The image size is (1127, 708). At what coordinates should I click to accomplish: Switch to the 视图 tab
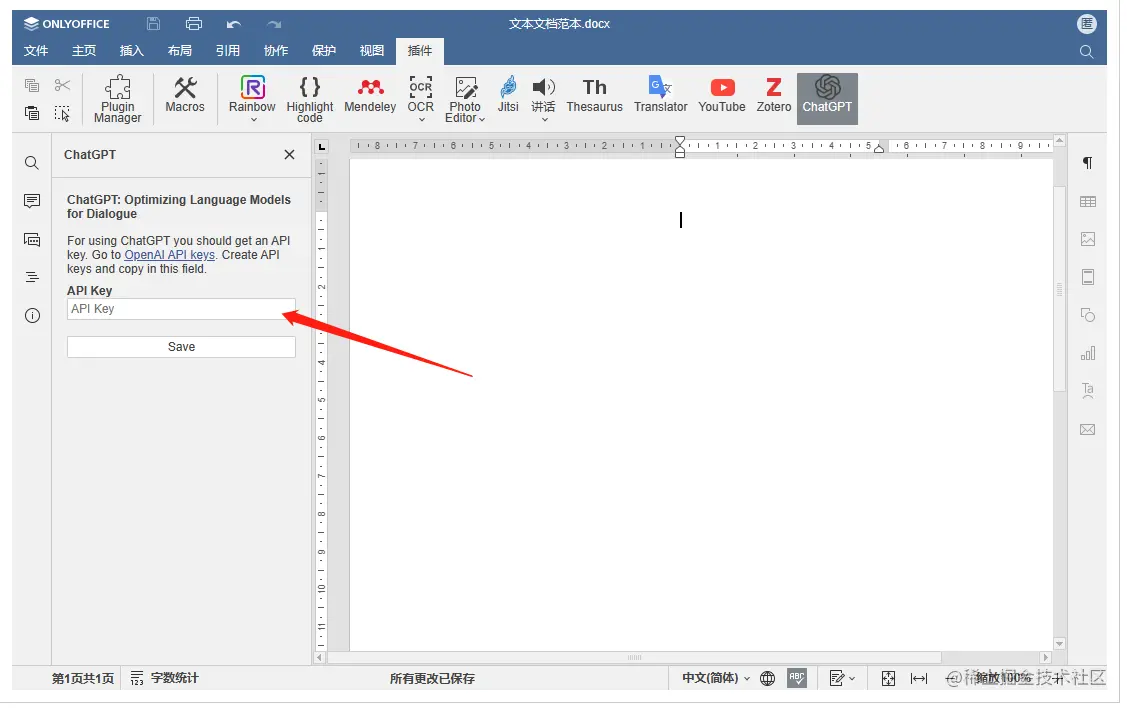(x=372, y=50)
